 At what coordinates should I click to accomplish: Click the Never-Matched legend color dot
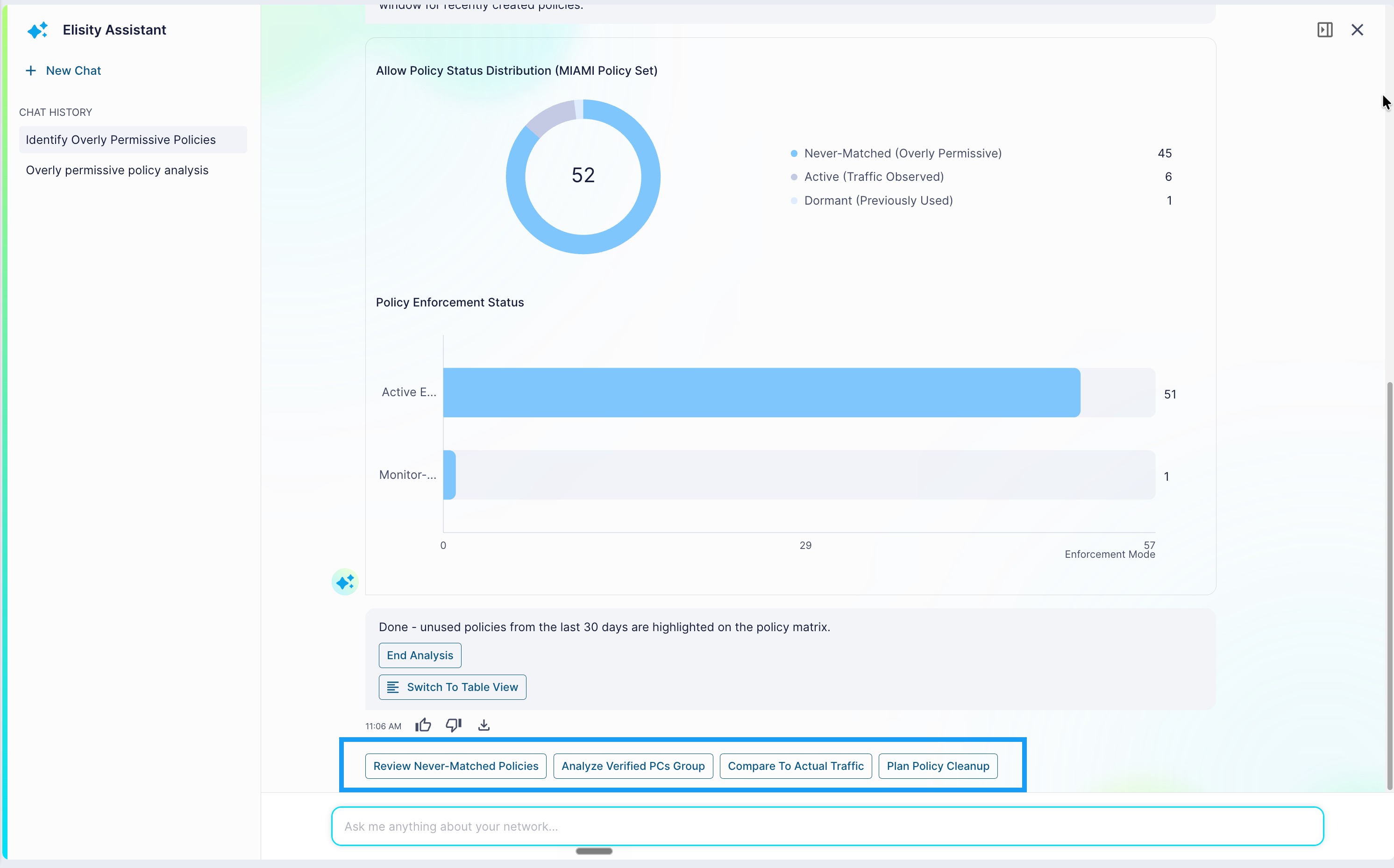(794, 153)
